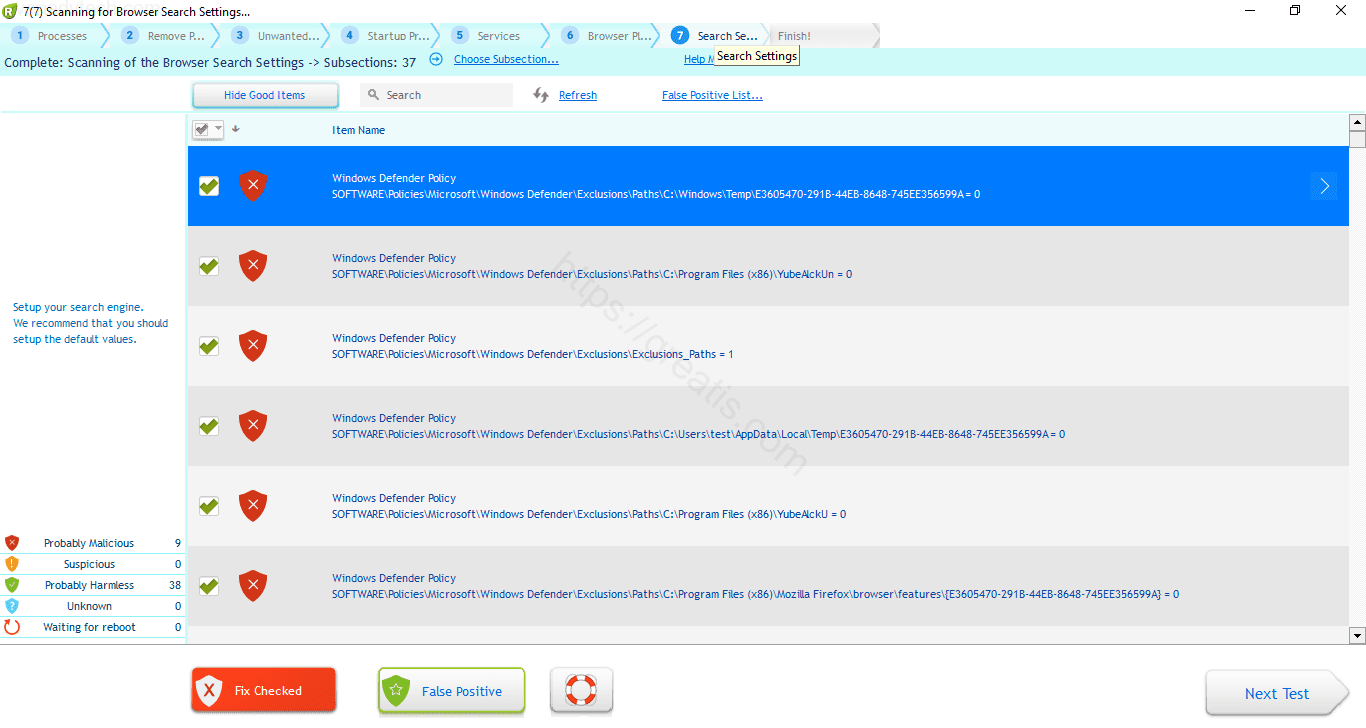
Task: Switch to step 5 Services tab
Action: click(x=488, y=36)
